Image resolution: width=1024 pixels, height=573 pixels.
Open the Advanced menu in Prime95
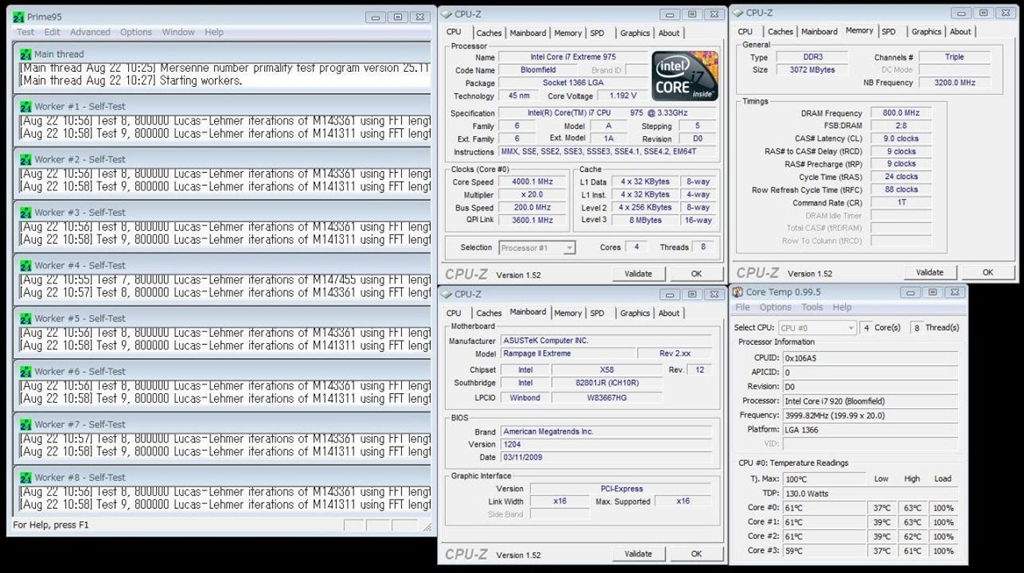tap(90, 32)
